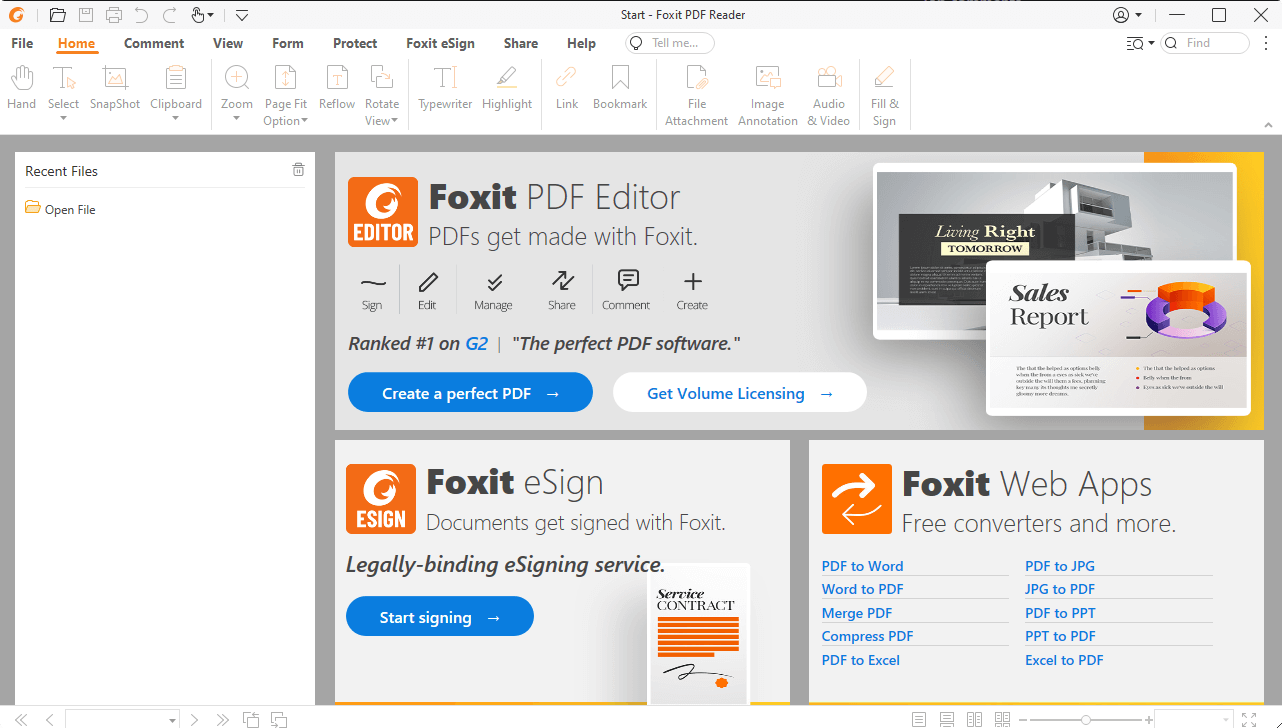This screenshot has width=1282, height=728.
Task: Switch to facing pages view in the status bar
Action: tap(974, 720)
